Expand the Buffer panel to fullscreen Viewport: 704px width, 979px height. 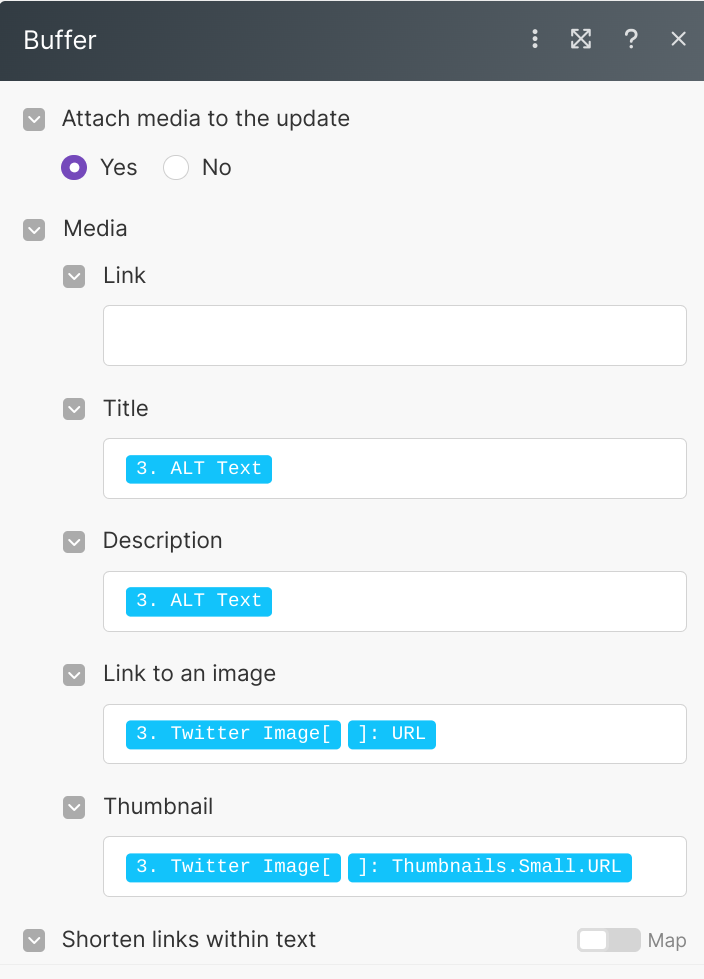click(581, 39)
